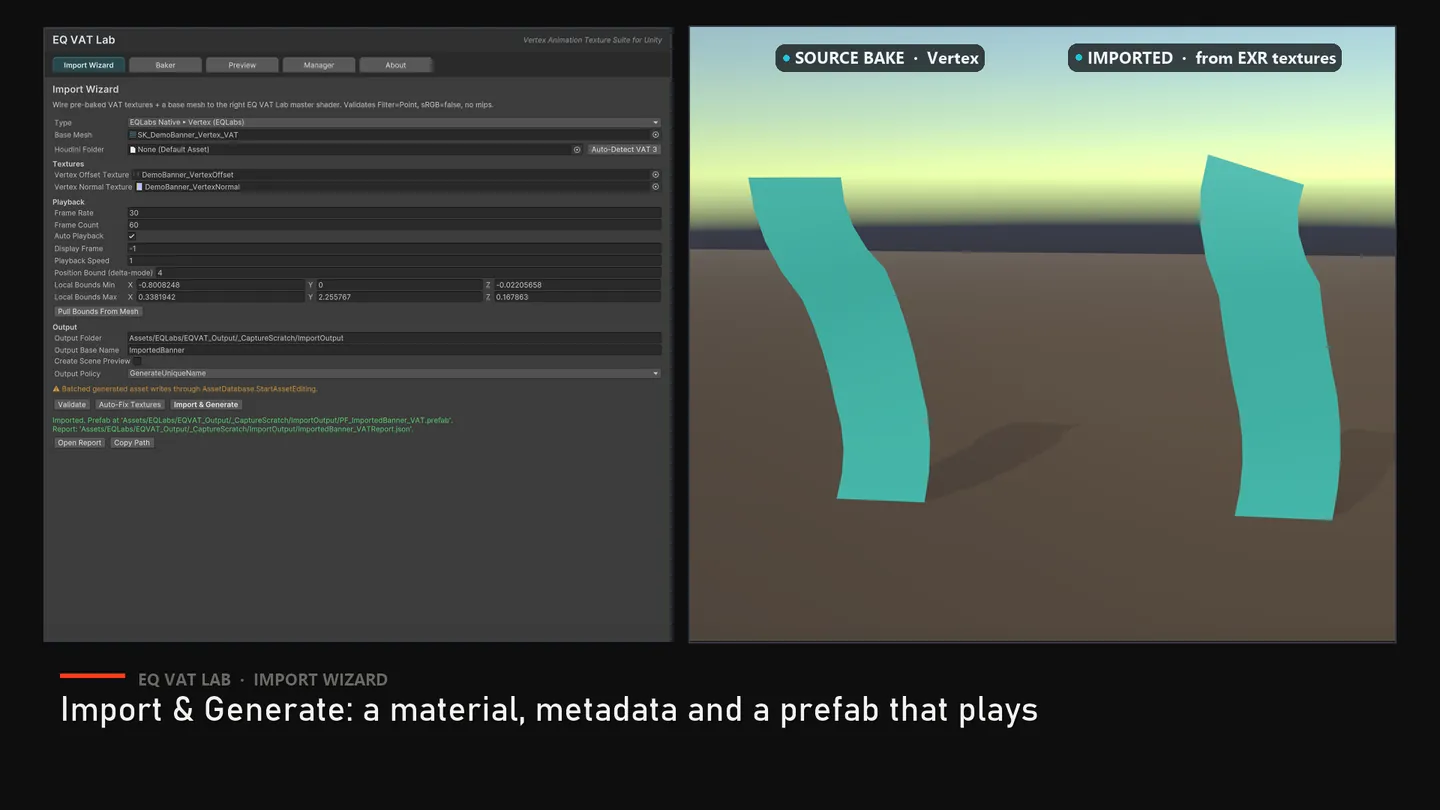Click the Auto-Fix Textures button
This screenshot has height=810, width=1440.
[130, 405]
